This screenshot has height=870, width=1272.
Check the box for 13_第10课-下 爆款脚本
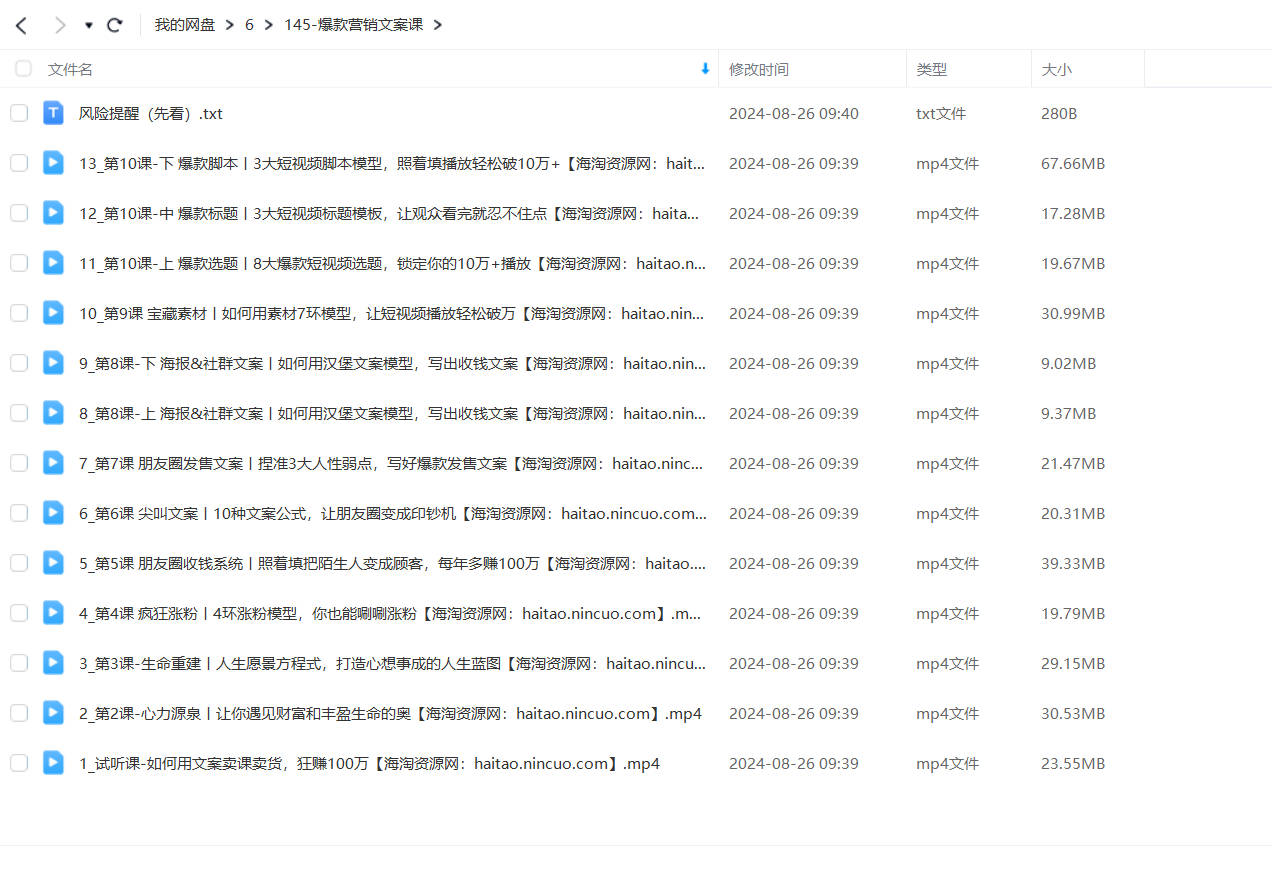[x=19, y=163]
